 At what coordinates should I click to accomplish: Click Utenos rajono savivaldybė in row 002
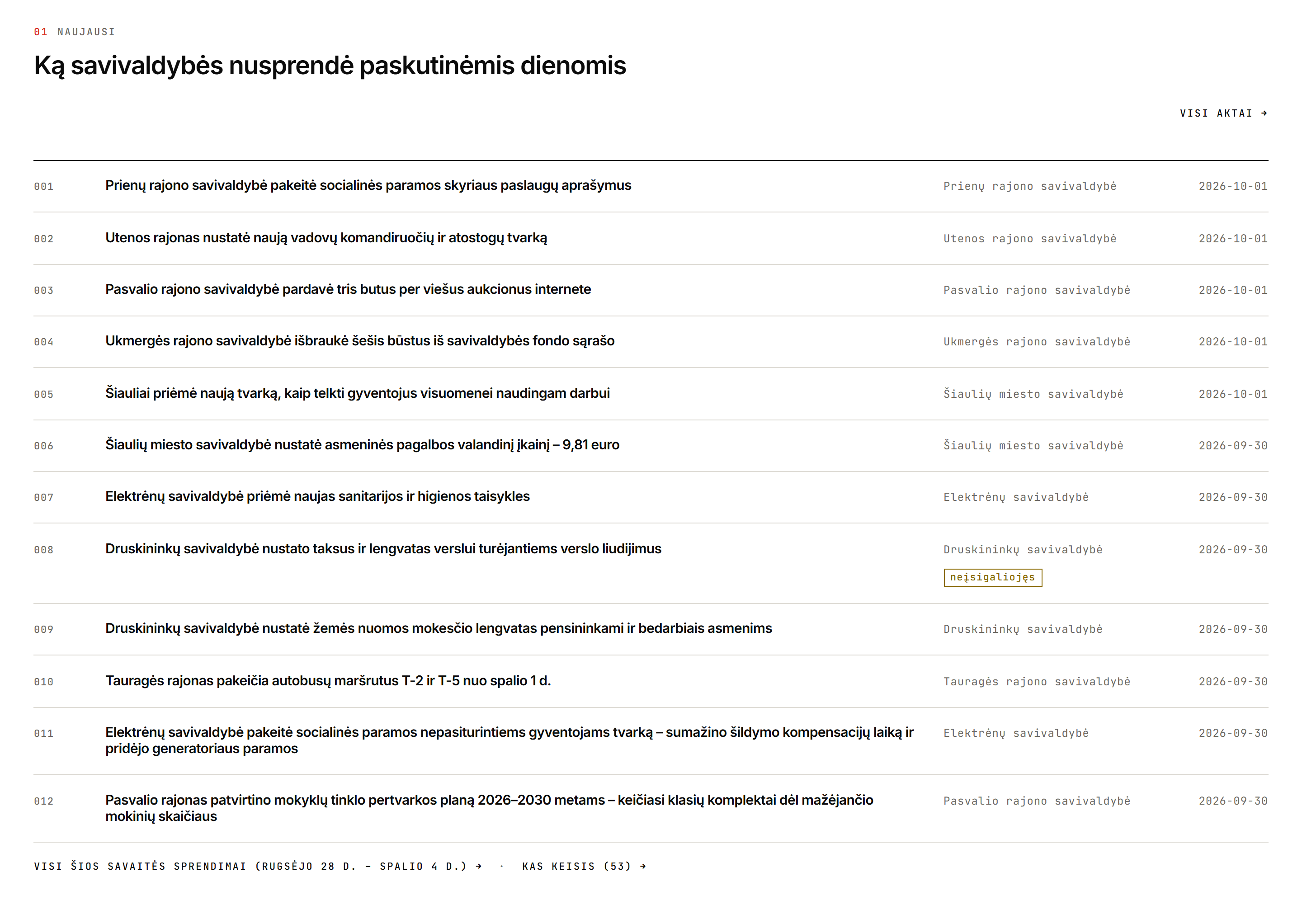tap(1029, 238)
